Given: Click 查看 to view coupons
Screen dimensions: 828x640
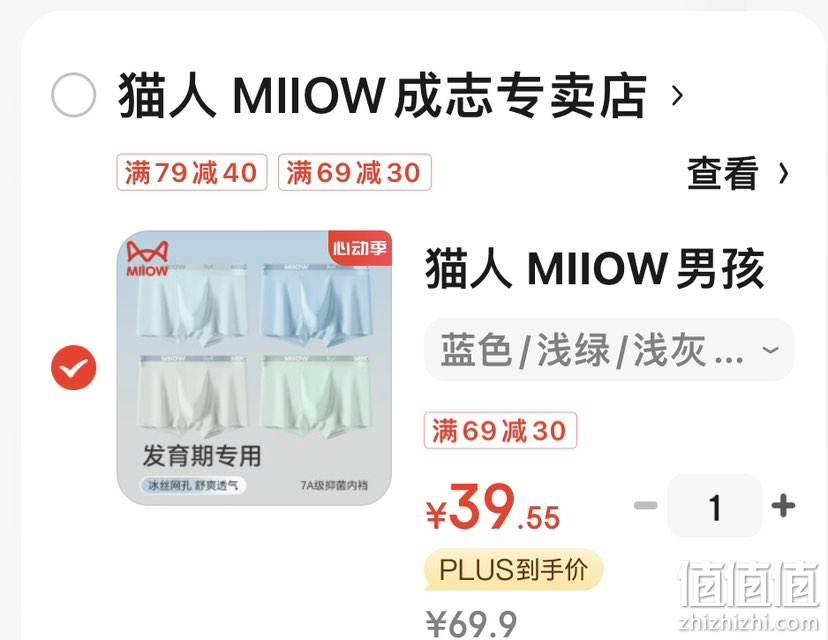Looking at the screenshot, I should (x=722, y=173).
